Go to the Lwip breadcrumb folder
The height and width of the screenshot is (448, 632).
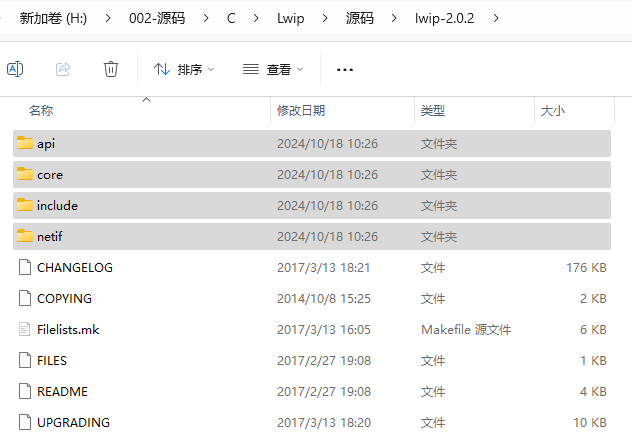[291, 18]
